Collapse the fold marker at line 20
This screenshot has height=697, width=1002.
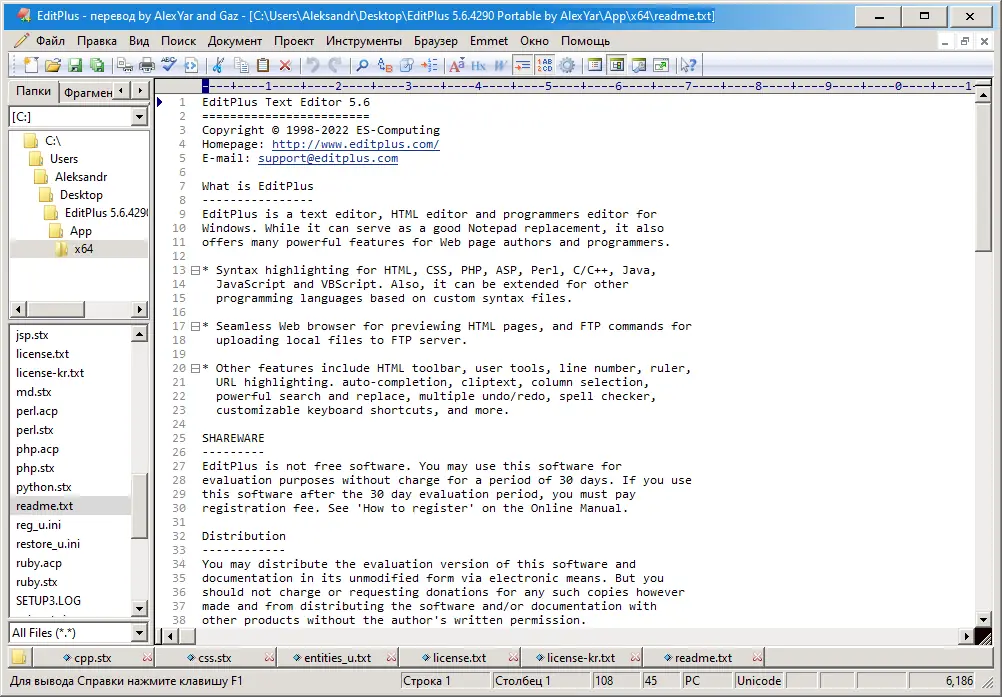[196, 369]
